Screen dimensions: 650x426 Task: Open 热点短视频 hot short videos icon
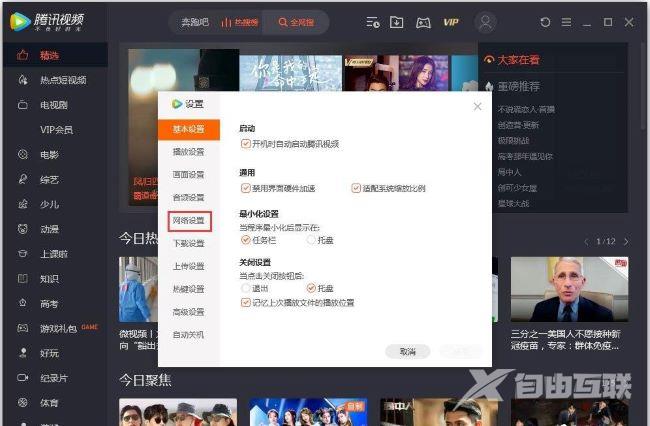point(23,80)
